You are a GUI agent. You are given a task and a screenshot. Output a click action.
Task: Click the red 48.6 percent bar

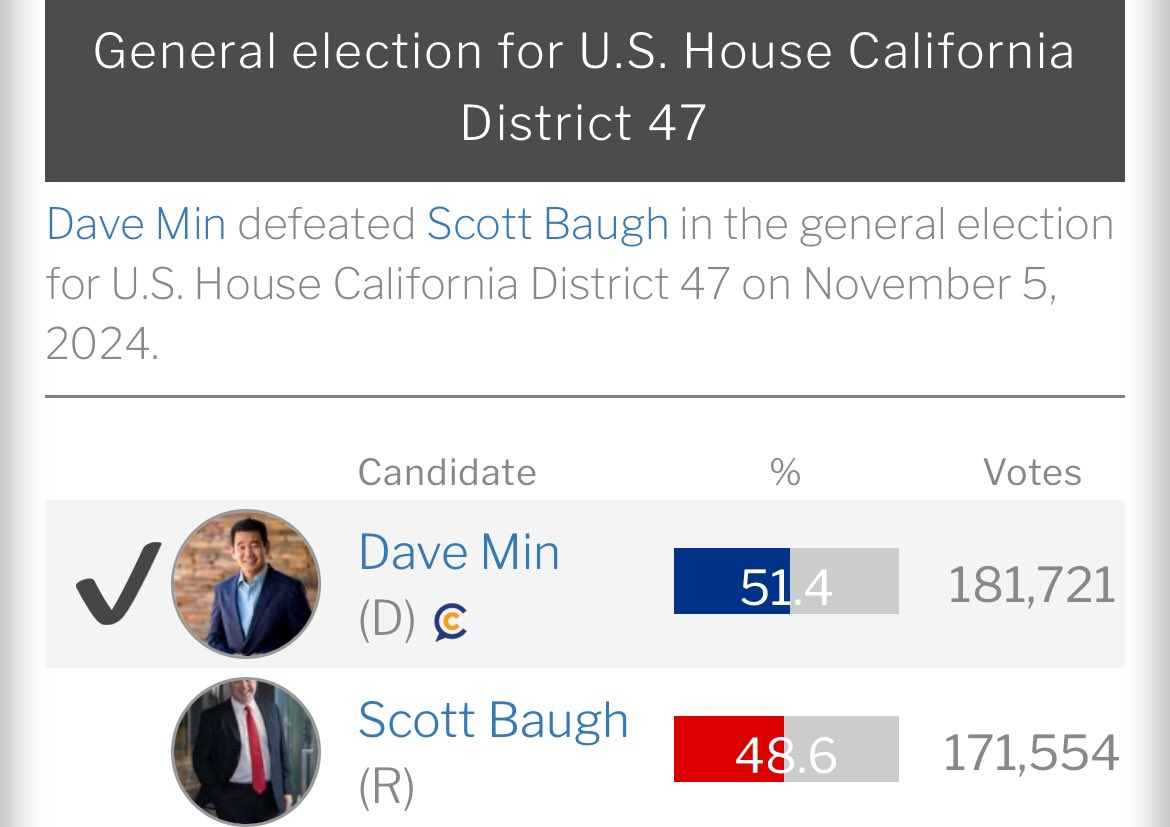[786, 749]
